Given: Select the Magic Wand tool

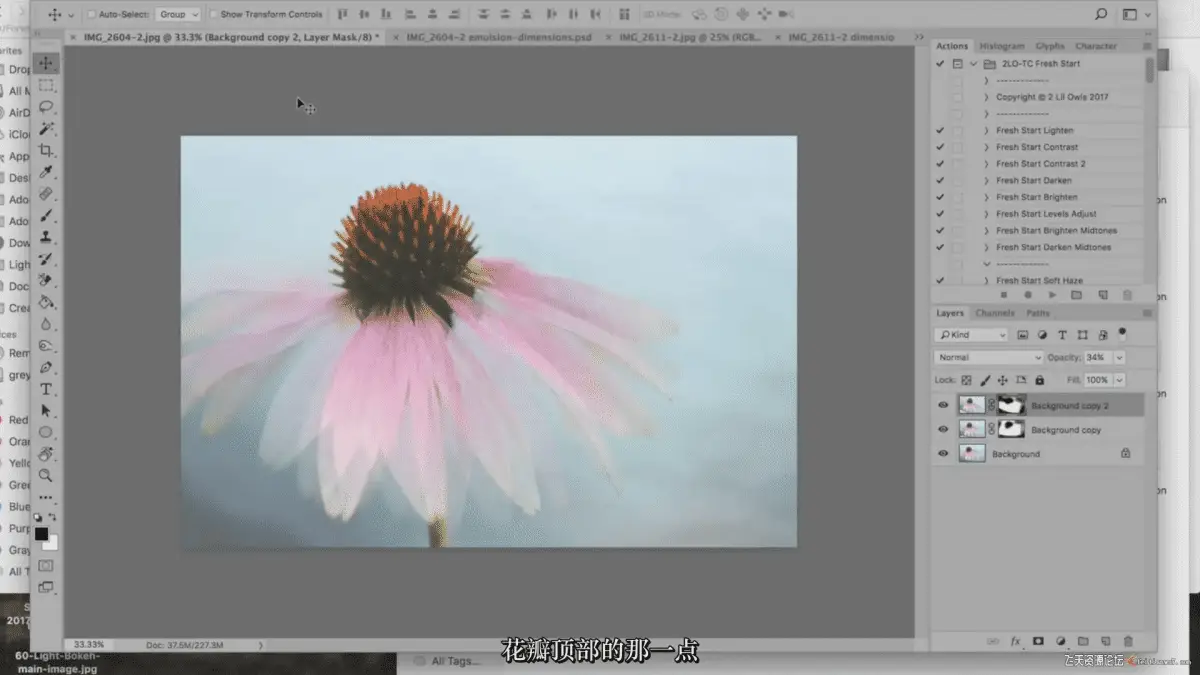Looking at the screenshot, I should (46, 129).
